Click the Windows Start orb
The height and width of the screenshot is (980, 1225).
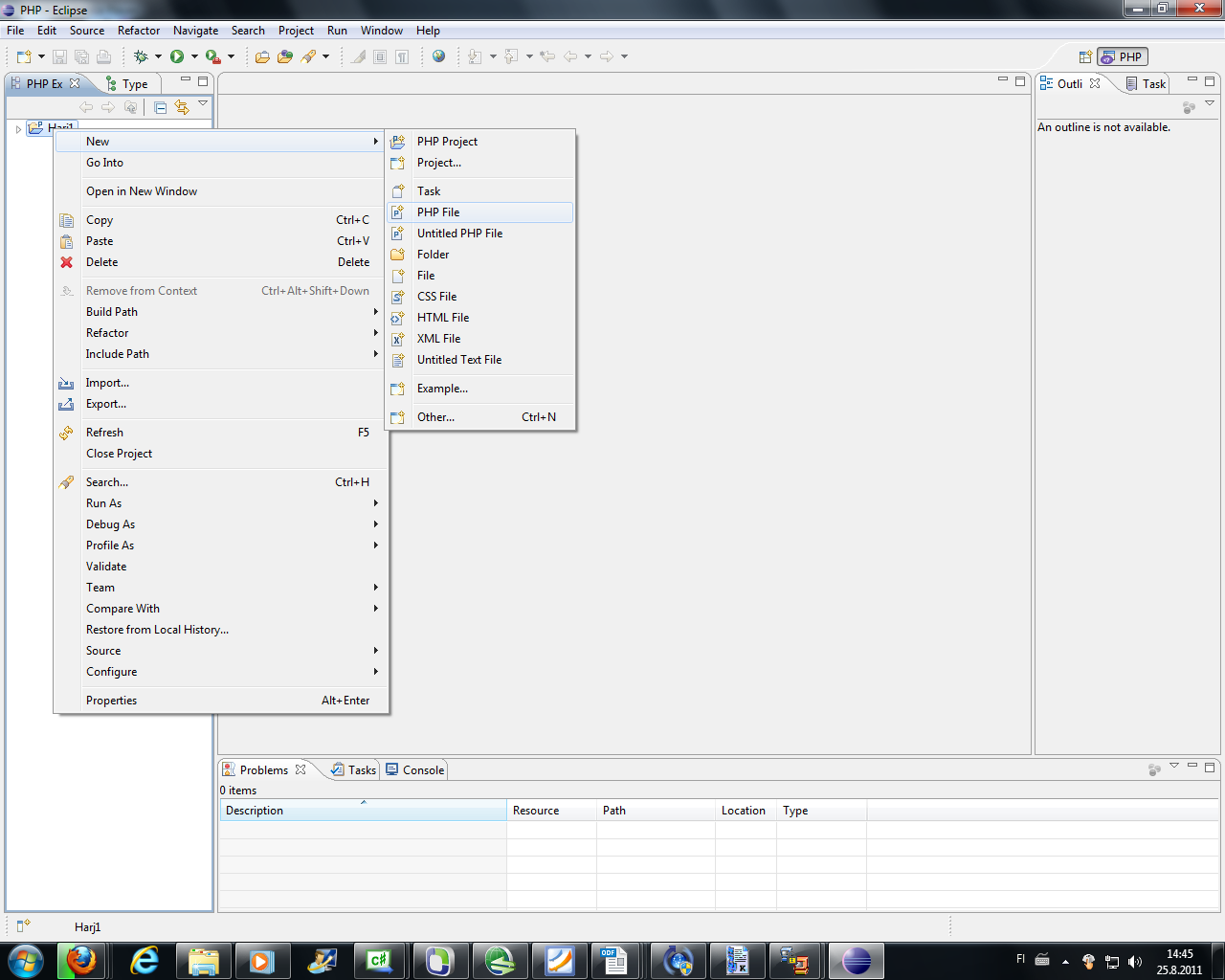(26, 960)
